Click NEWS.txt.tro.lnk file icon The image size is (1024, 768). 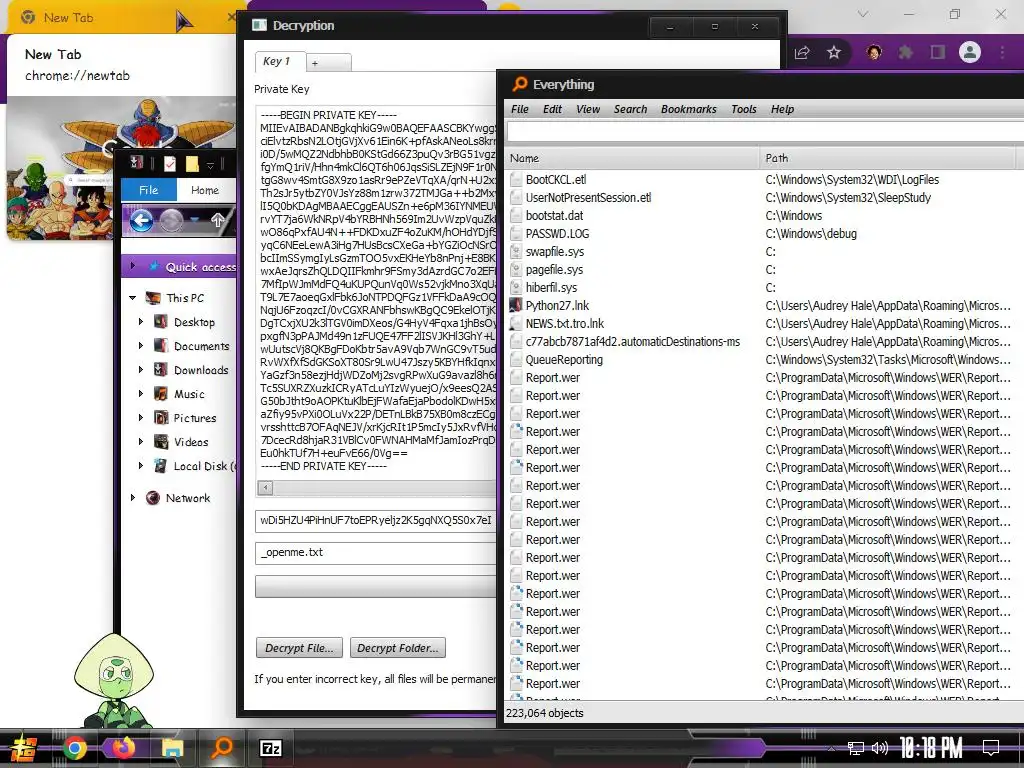pyautogui.click(x=516, y=323)
